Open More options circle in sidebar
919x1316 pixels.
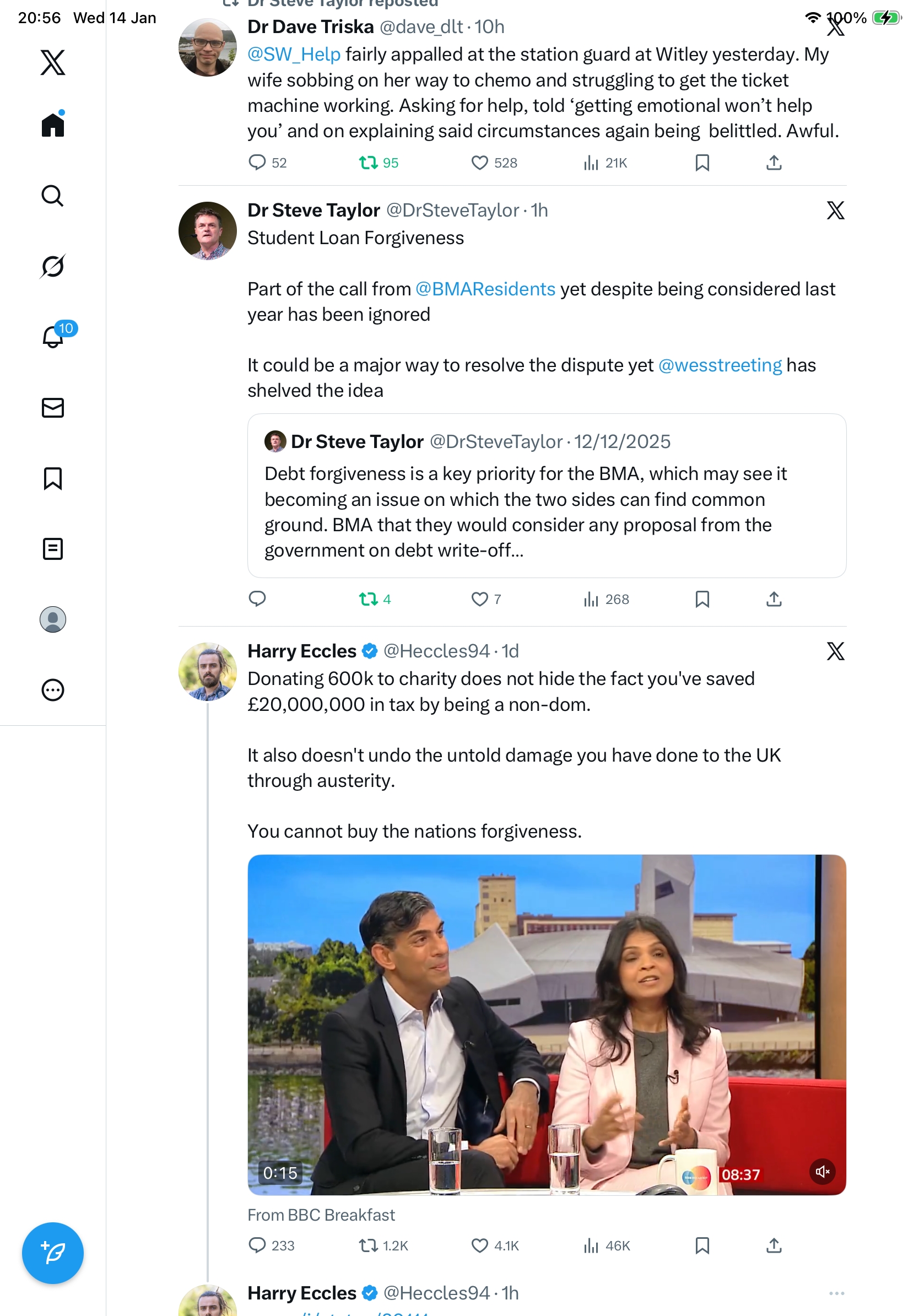point(53,690)
